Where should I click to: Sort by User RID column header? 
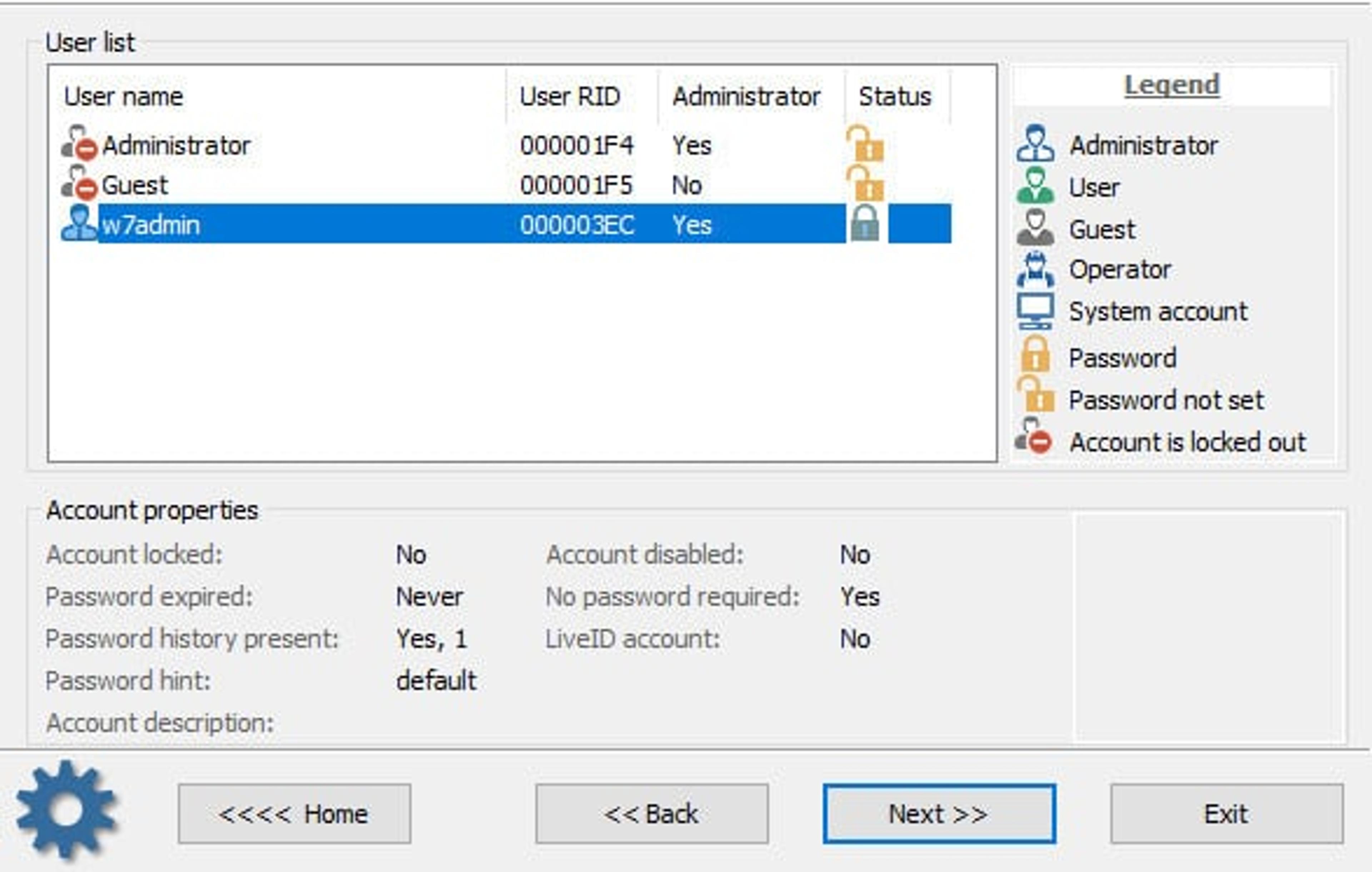pyautogui.click(x=582, y=96)
